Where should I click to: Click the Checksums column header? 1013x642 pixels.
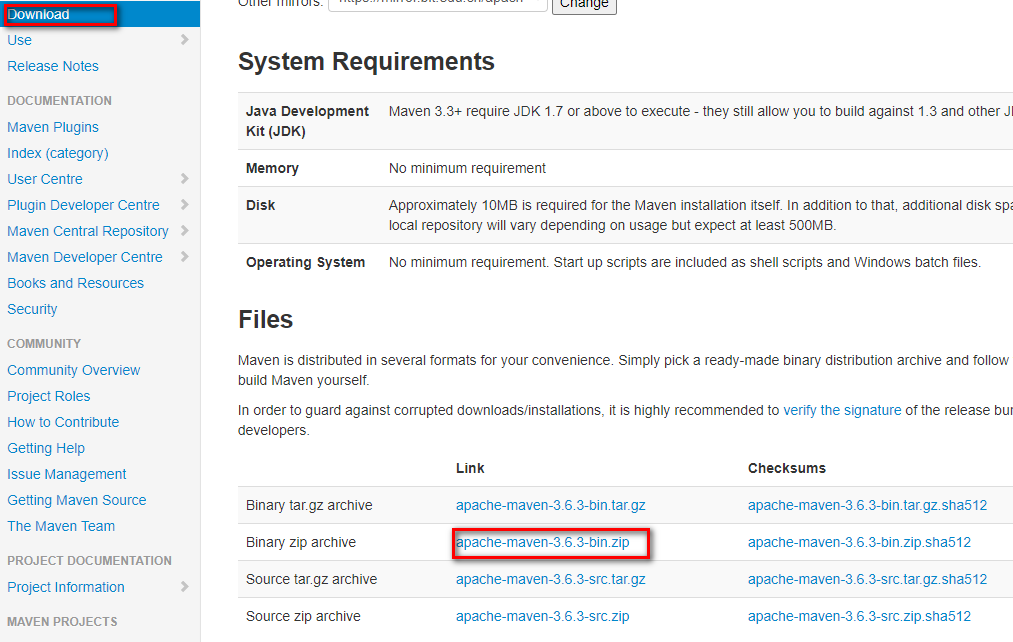(787, 468)
